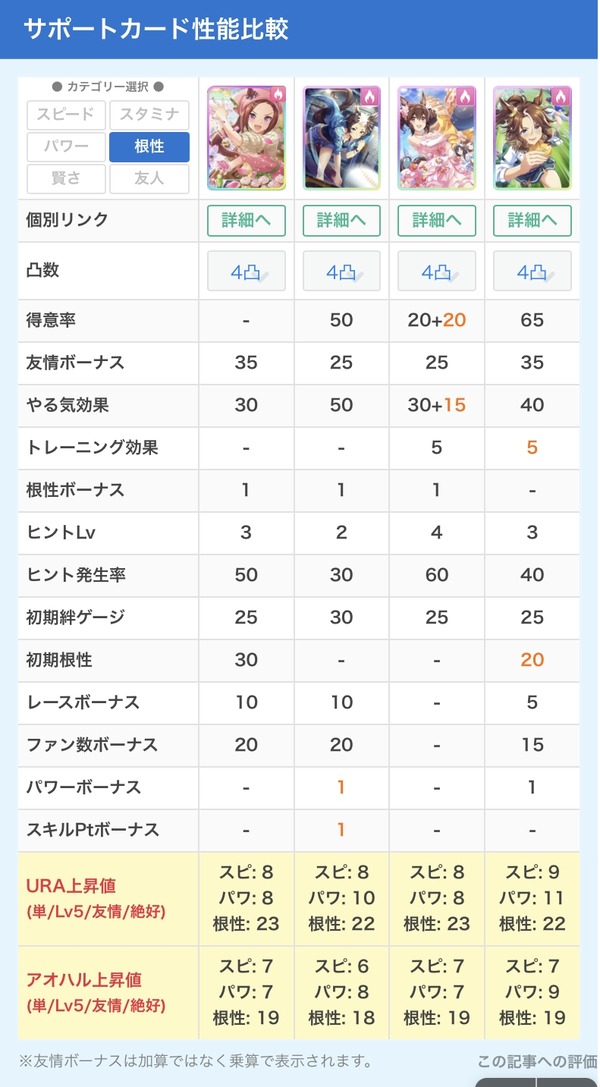Open the third card's 4凸 limit-break dropdown
The height and width of the screenshot is (1087, 600).
coord(436,271)
